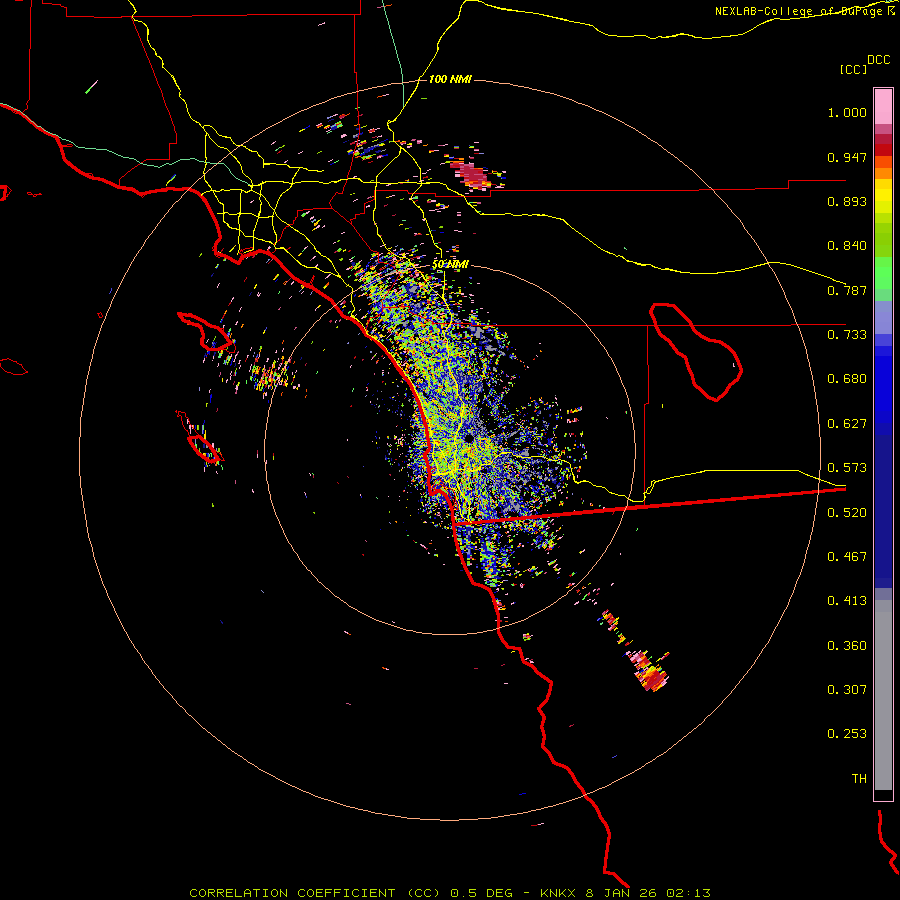The image size is (900, 900).
Task: Select the 0.627 scale value
Action: pyautogui.click(x=847, y=424)
